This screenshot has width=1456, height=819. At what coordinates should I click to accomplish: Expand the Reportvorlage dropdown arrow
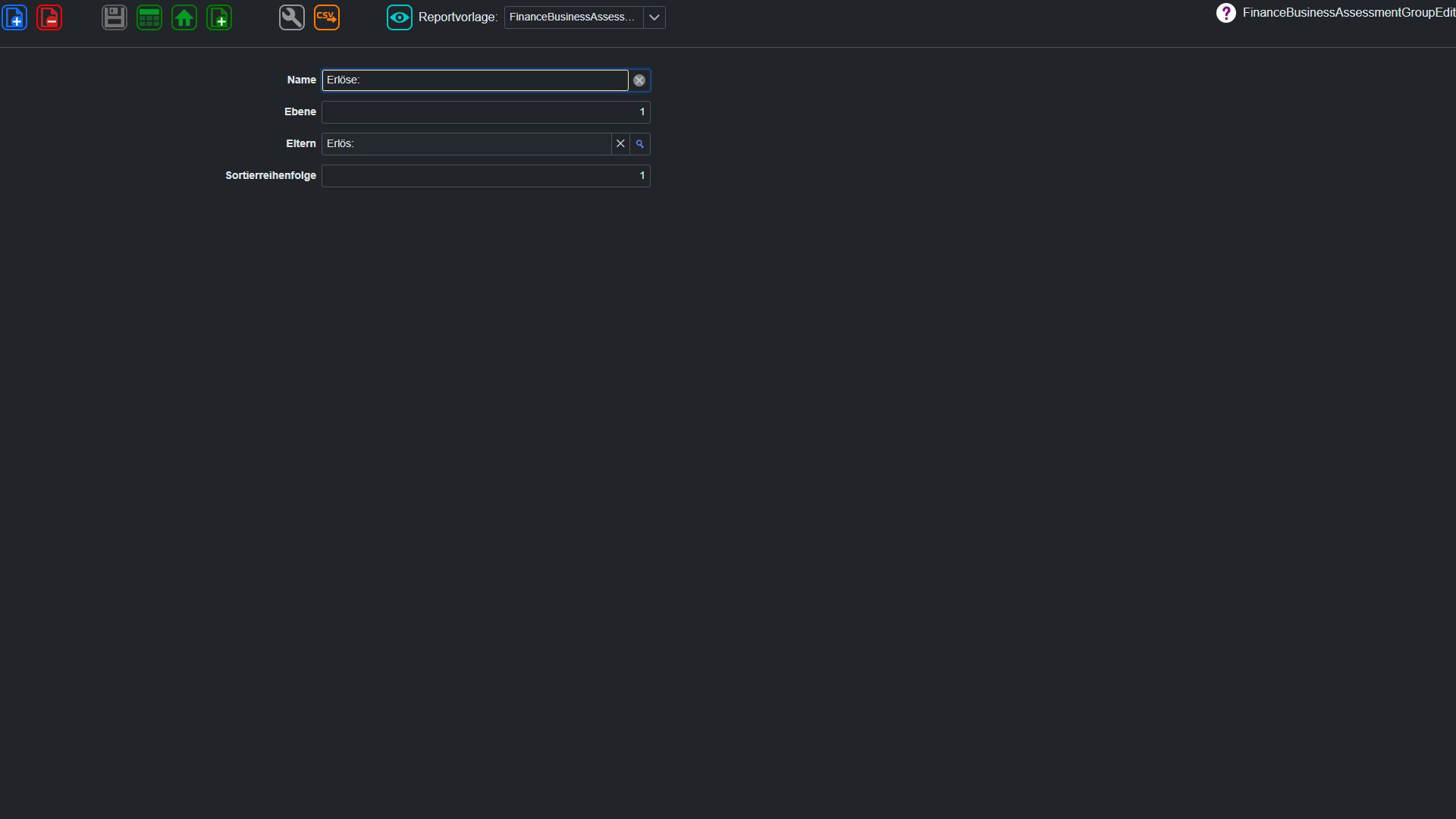coord(654,17)
